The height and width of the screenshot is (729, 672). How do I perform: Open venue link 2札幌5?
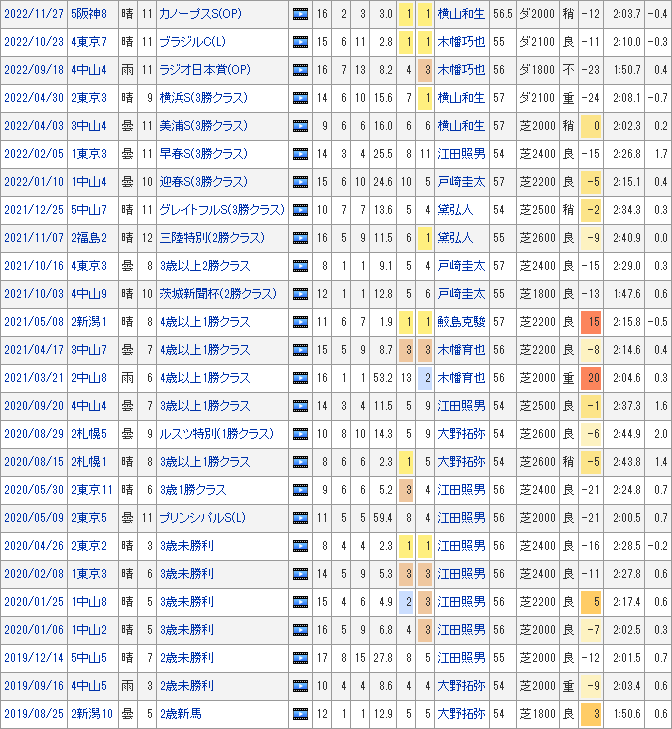(x=89, y=434)
